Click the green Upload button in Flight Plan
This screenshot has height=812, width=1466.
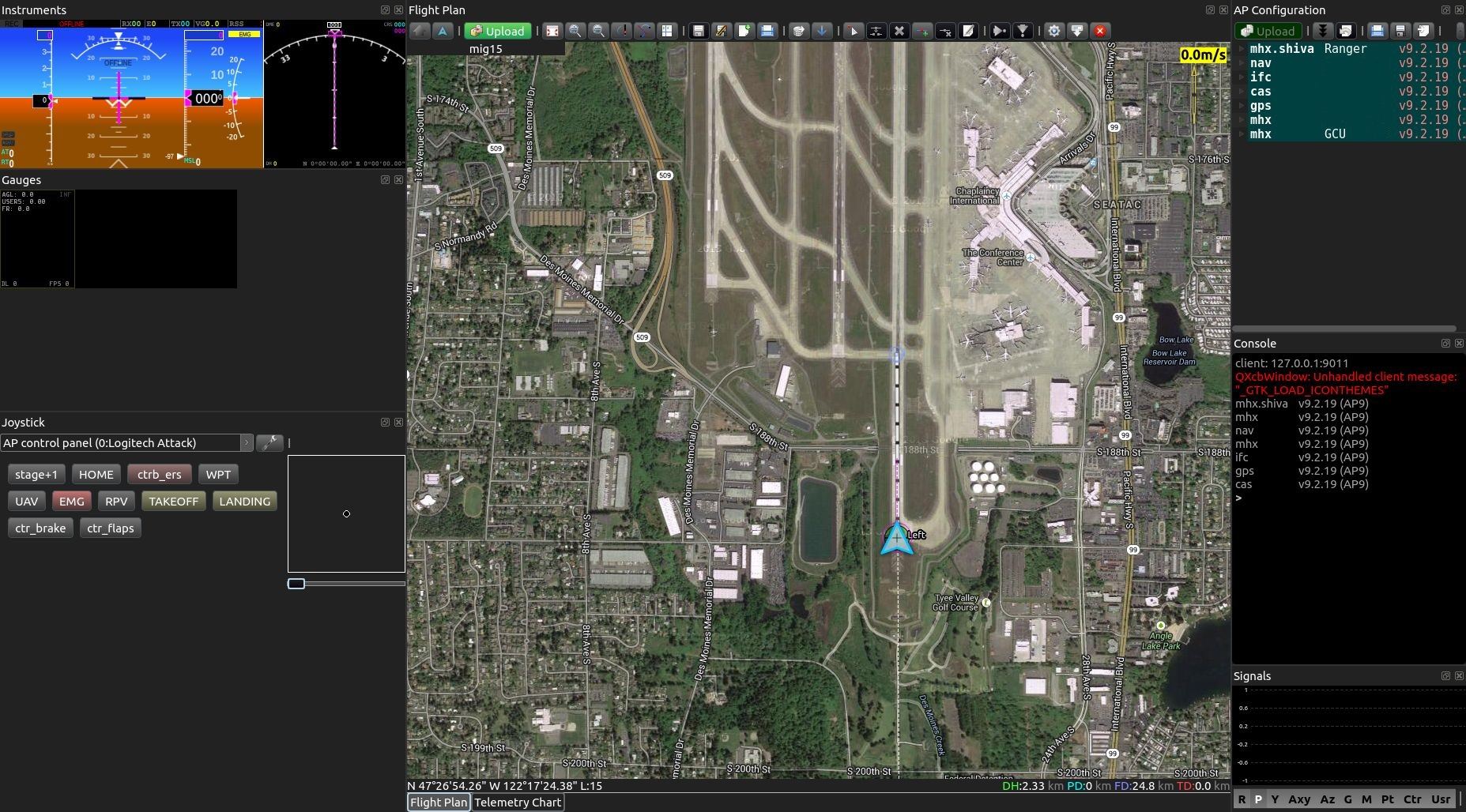tap(498, 31)
